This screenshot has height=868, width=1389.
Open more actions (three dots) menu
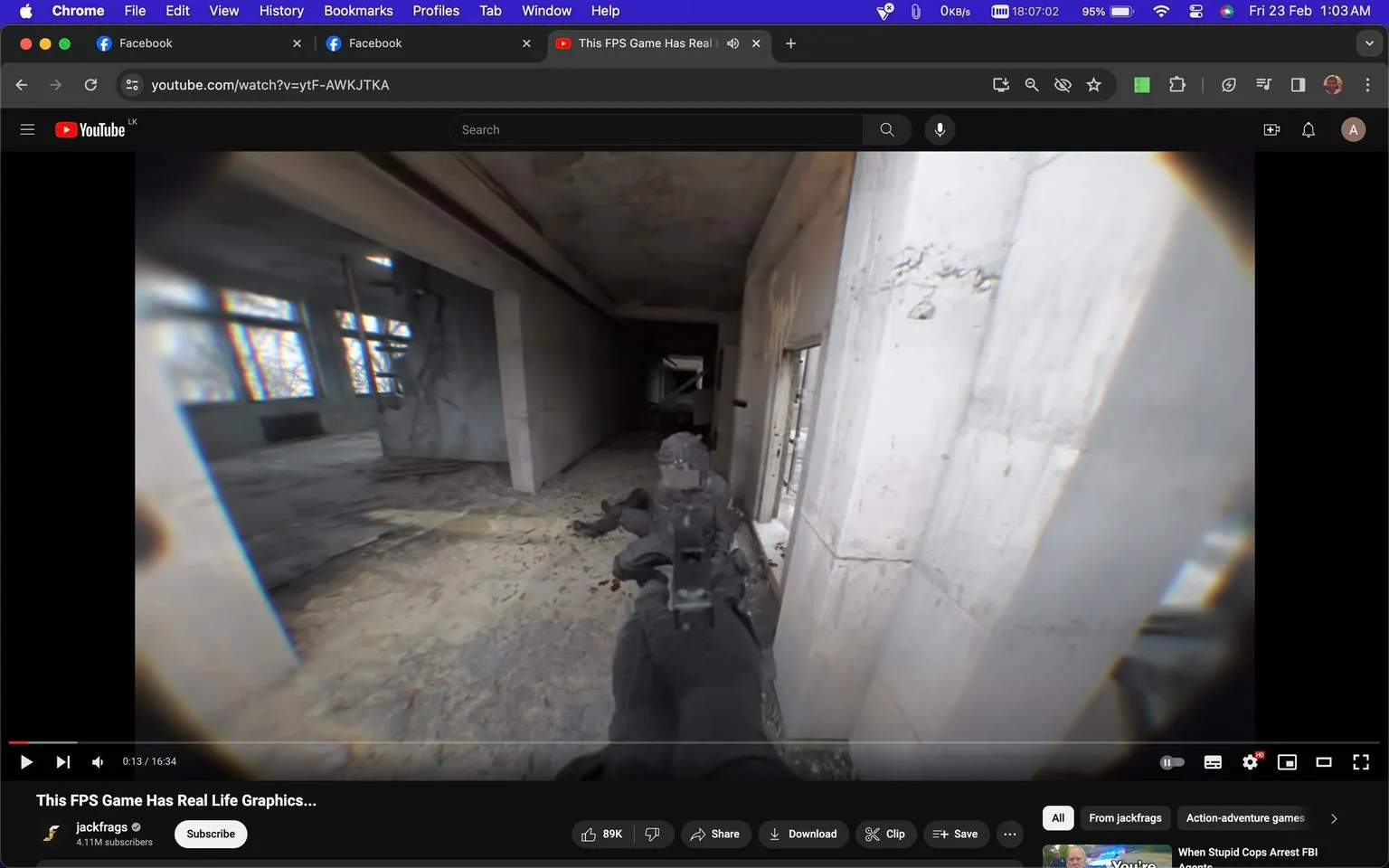1010,834
